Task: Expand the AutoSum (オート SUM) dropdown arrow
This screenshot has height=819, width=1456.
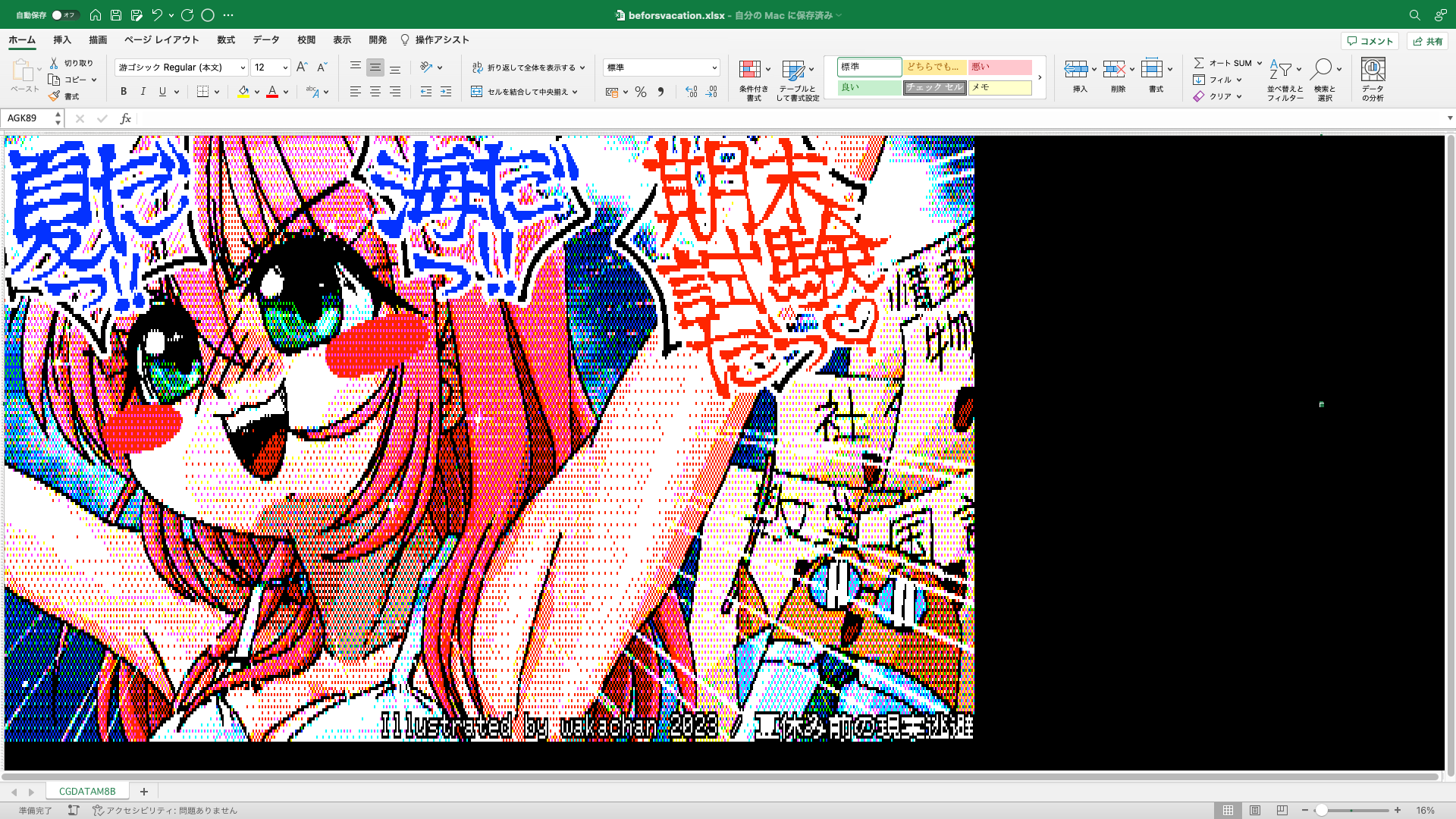Action: point(1260,63)
